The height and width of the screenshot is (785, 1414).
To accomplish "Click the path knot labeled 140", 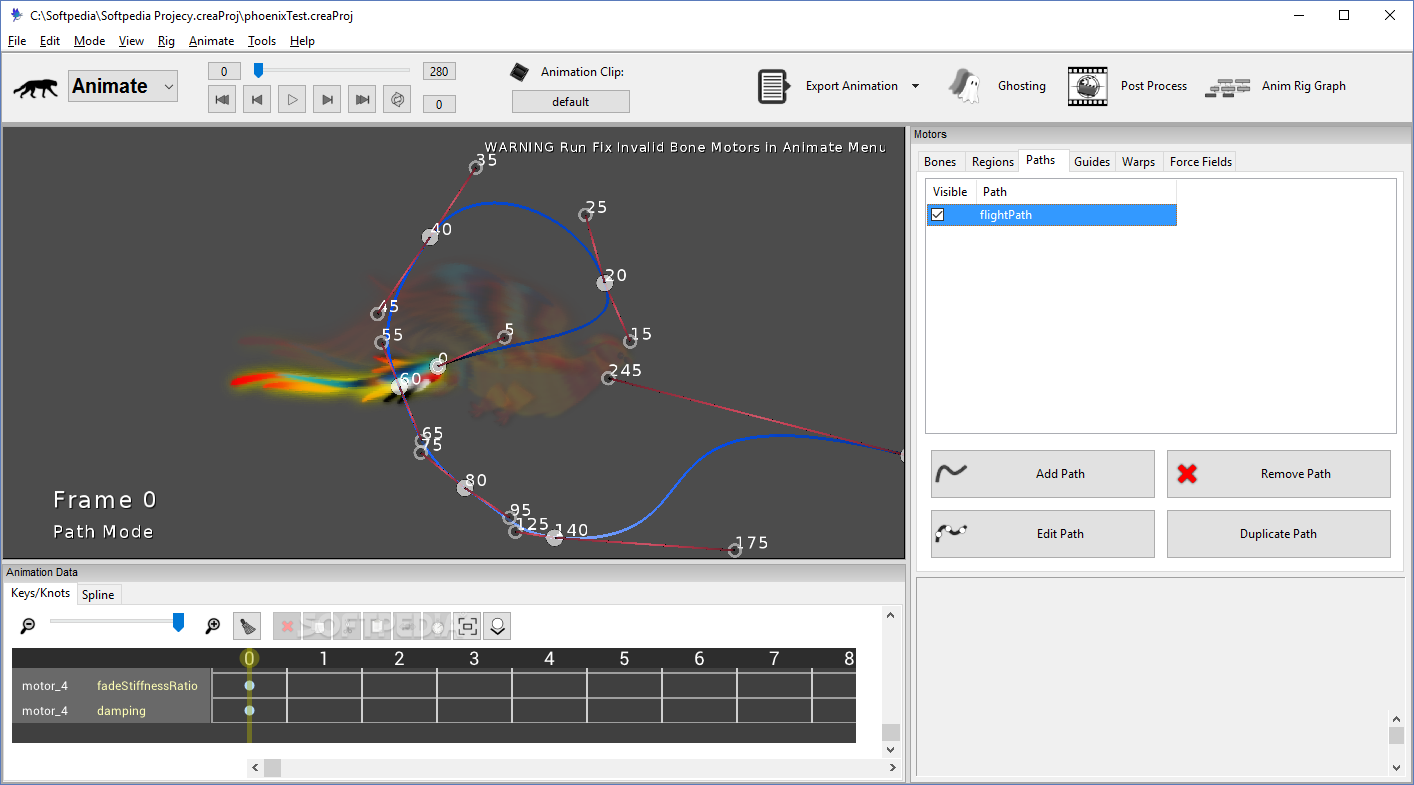I will click(x=554, y=537).
